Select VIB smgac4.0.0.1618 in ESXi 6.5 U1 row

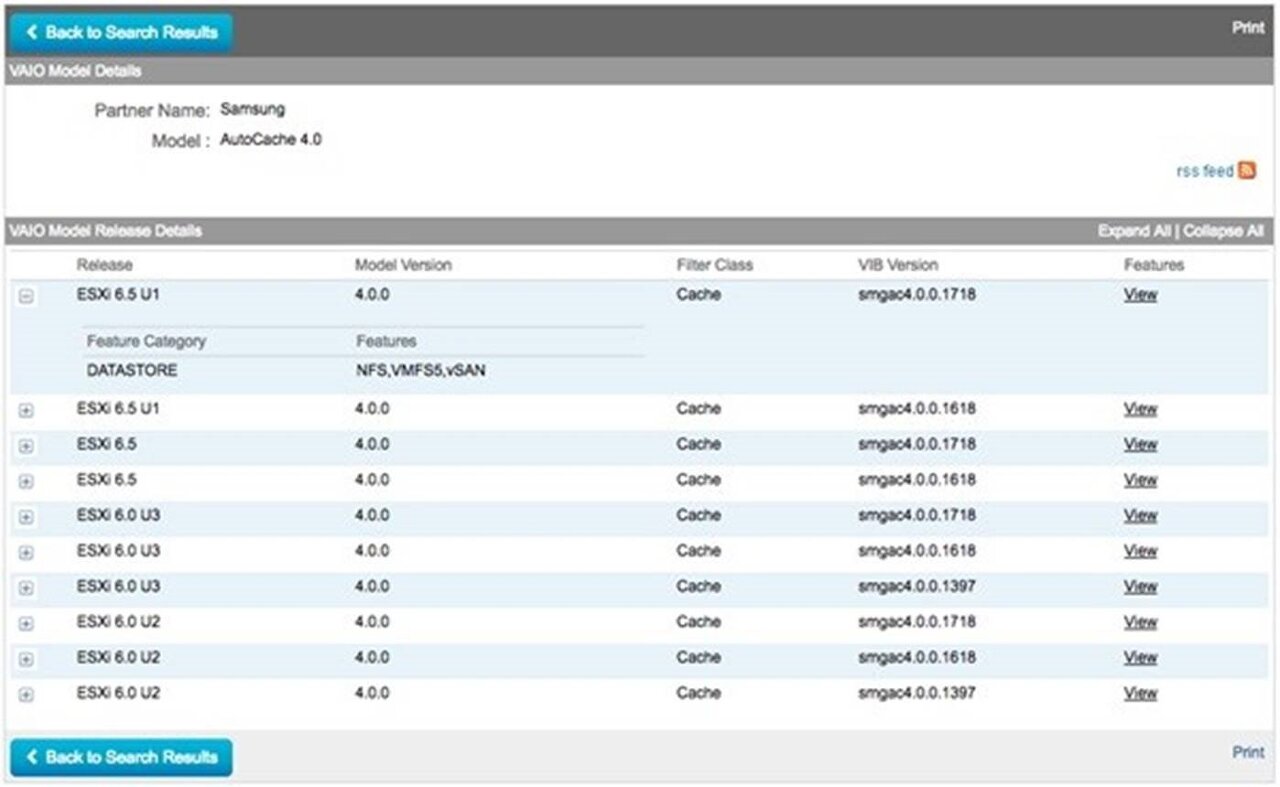point(917,409)
